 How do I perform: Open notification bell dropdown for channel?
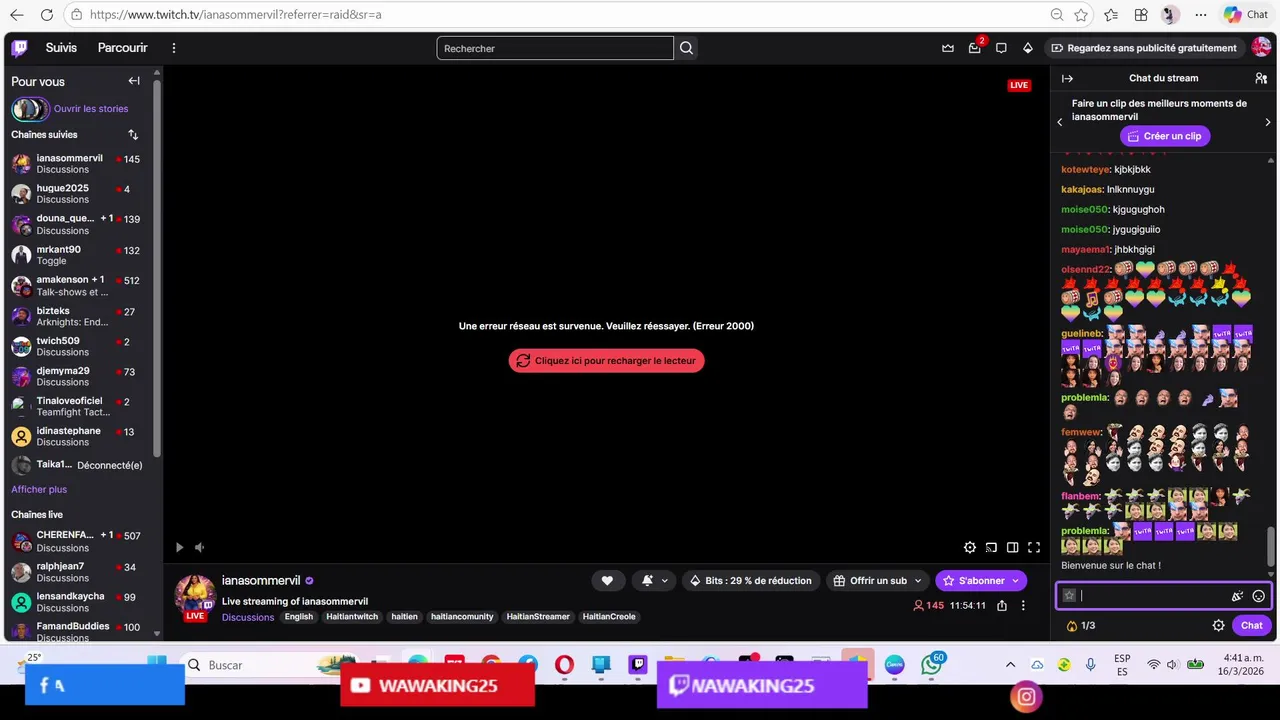tap(654, 580)
